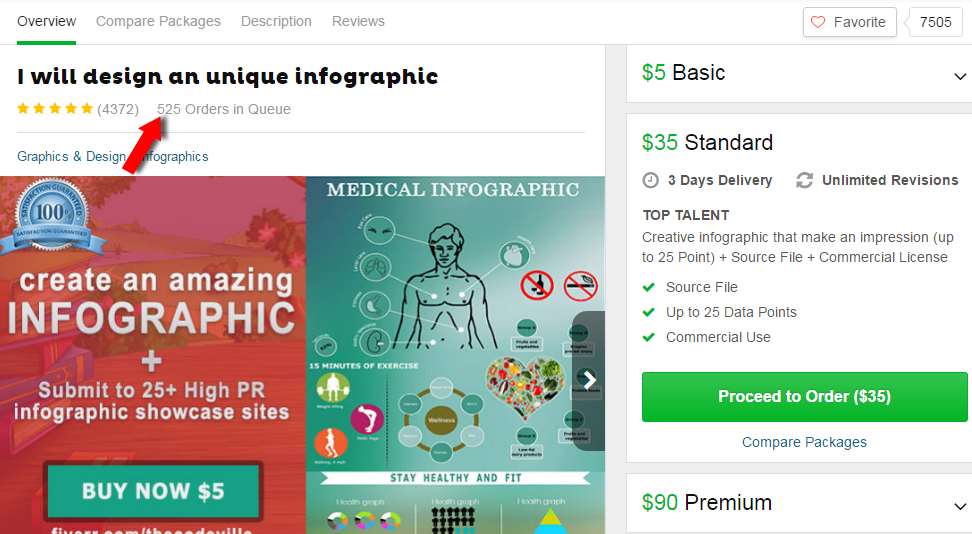Select the $35 Standard package header

point(707,143)
